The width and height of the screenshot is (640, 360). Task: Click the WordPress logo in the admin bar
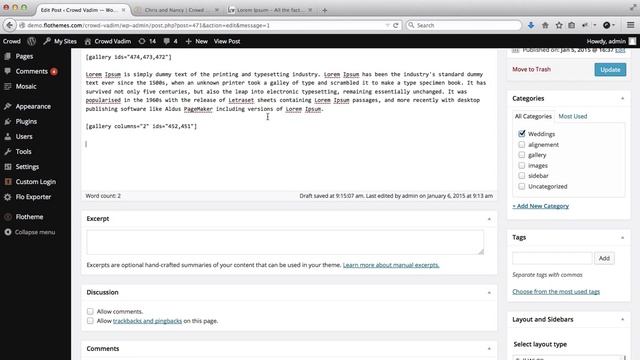click(x=31, y=41)
